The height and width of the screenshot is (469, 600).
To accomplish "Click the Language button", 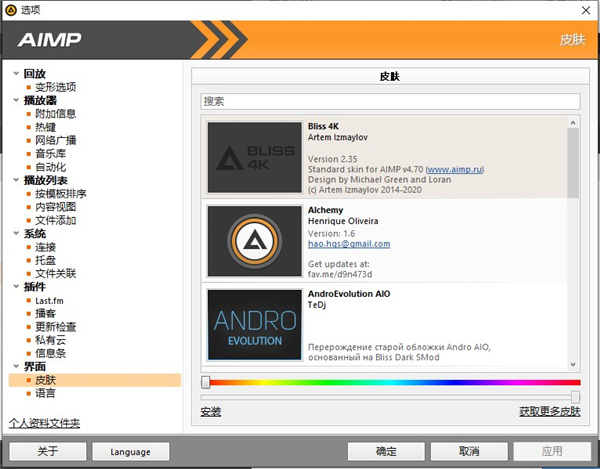I will point(130,451).
